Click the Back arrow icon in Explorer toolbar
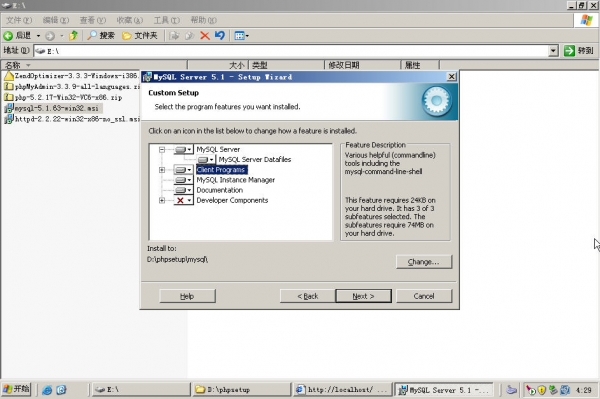This screenshot has width=600, height=399. (x=8, y=36)
